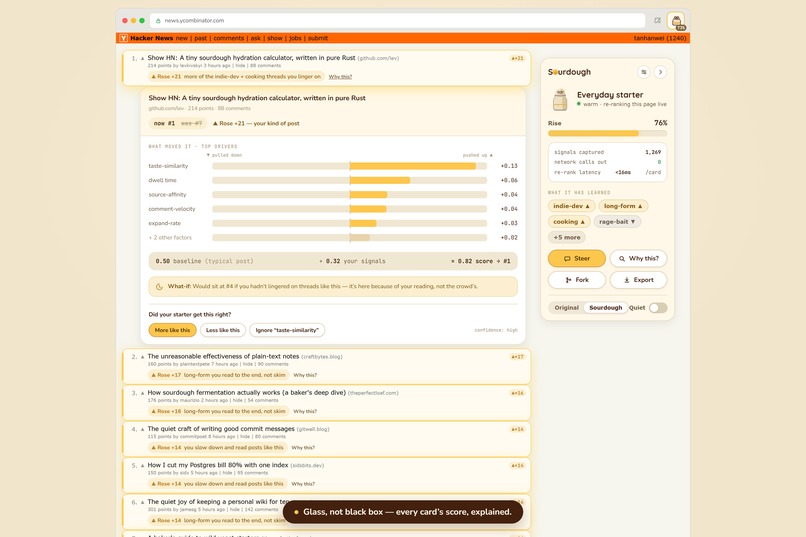This screenshot has height=537, width=806.
Task: Click the dwell time driver bar
Action: pos(350,180)
